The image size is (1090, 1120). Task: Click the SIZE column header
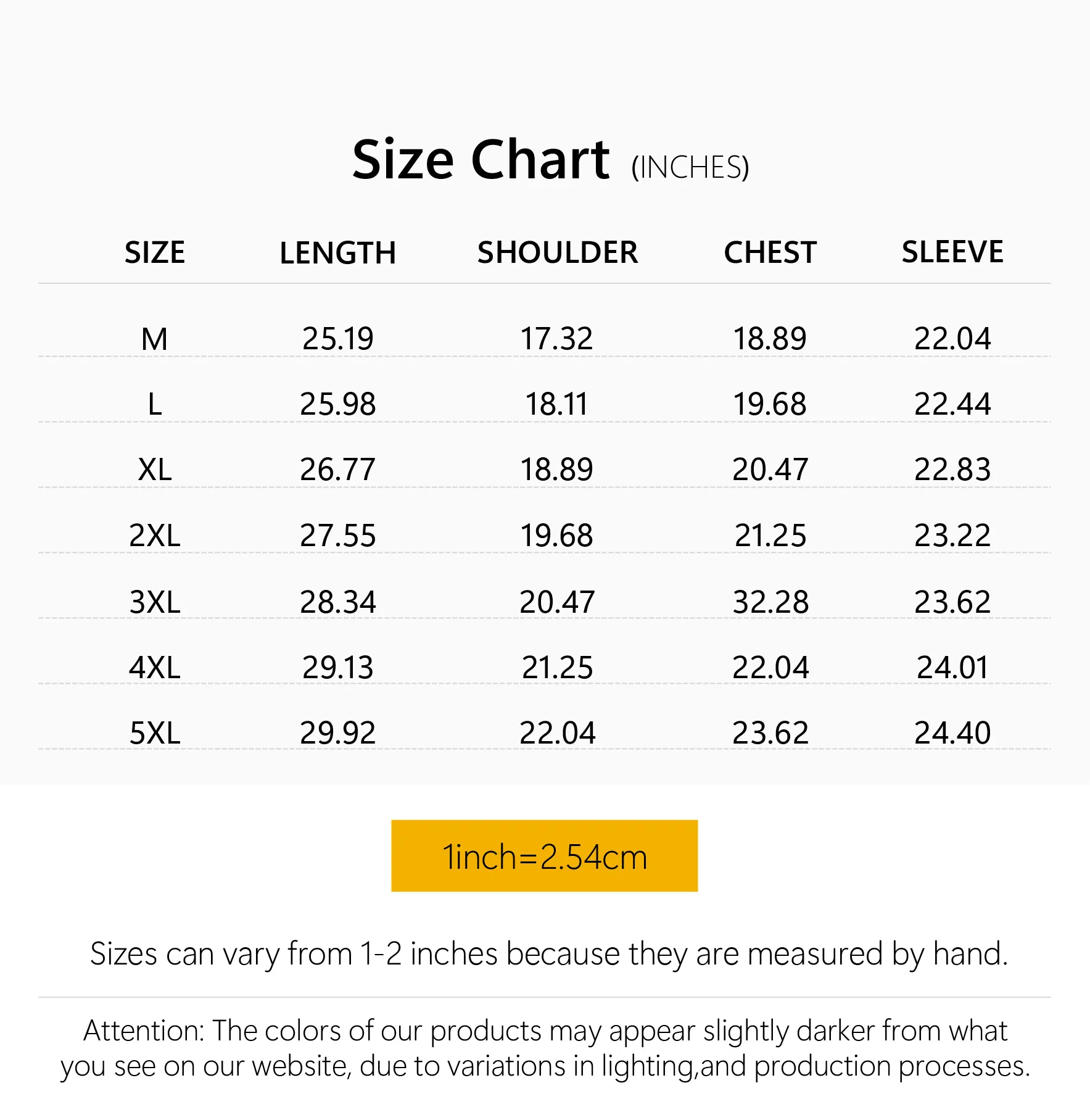pos(155,252)
